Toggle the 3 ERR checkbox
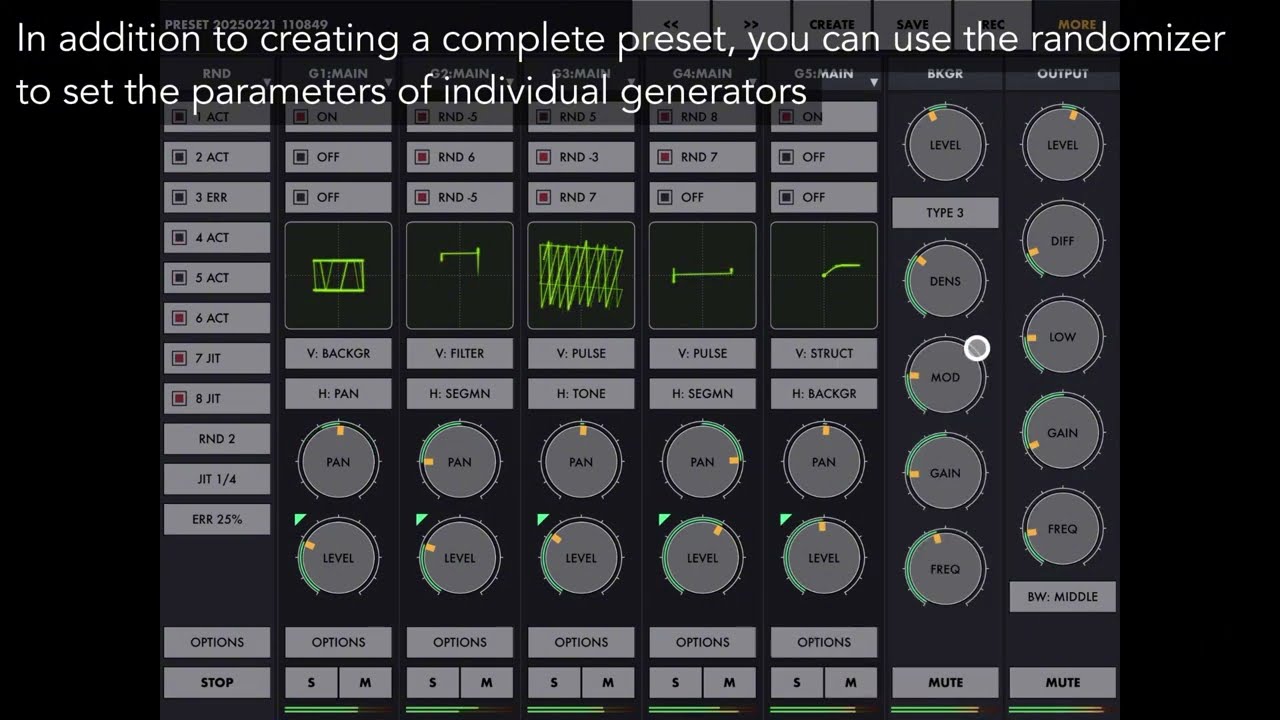Viewport: 1280px width, 720px height. [180, 197]
